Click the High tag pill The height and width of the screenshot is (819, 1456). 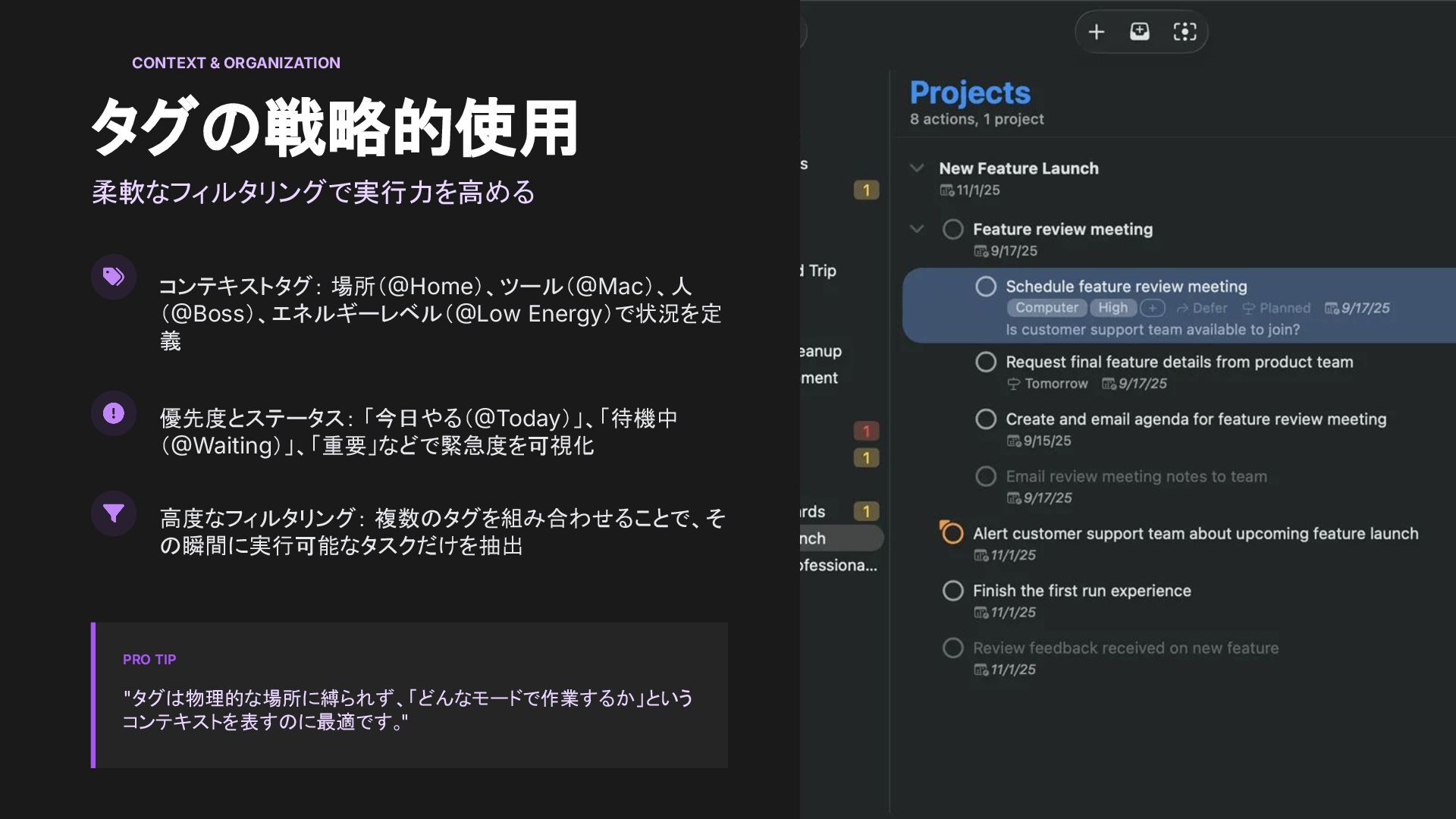tap(1112, 308)
